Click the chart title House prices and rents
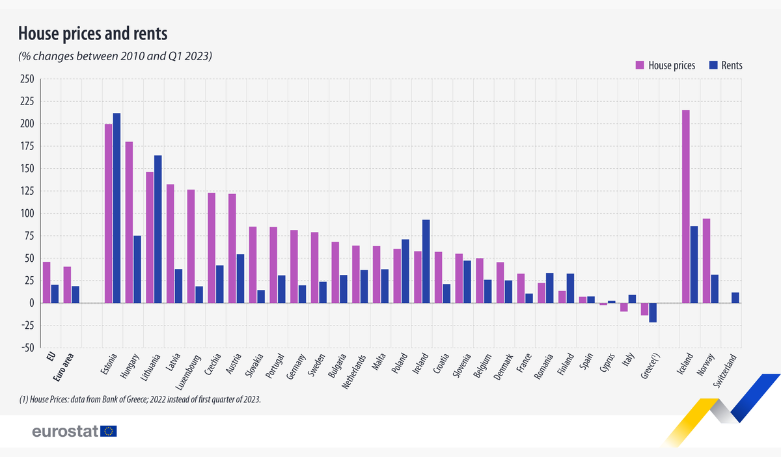The width and height of the screenshot is (781, 457). [93, 33]
